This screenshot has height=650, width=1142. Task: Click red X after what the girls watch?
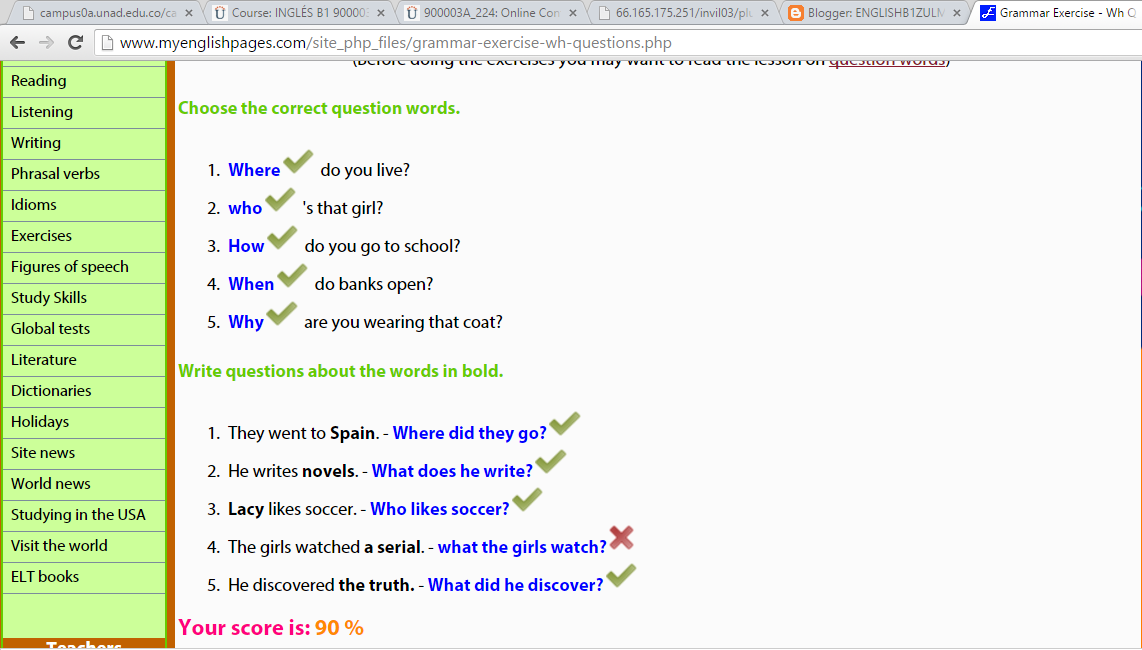(621, 538)
